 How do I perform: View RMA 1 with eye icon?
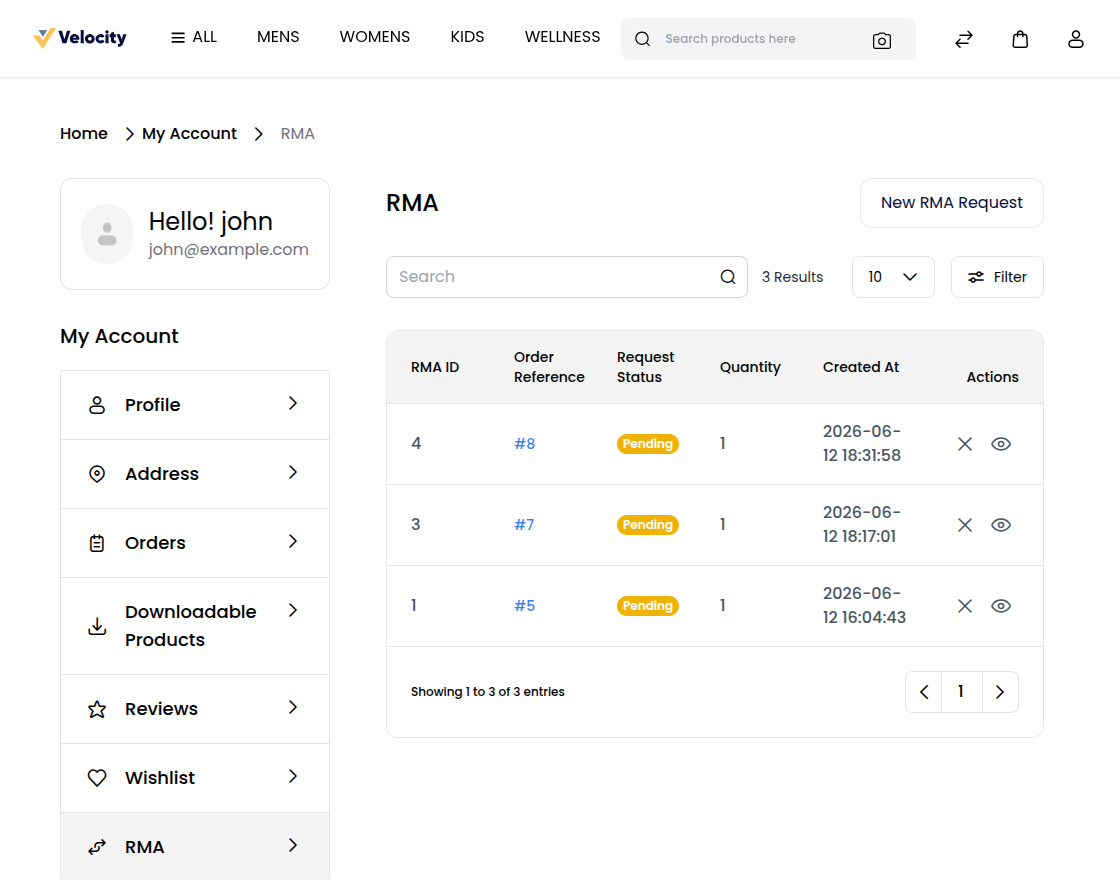[1001, 606]
